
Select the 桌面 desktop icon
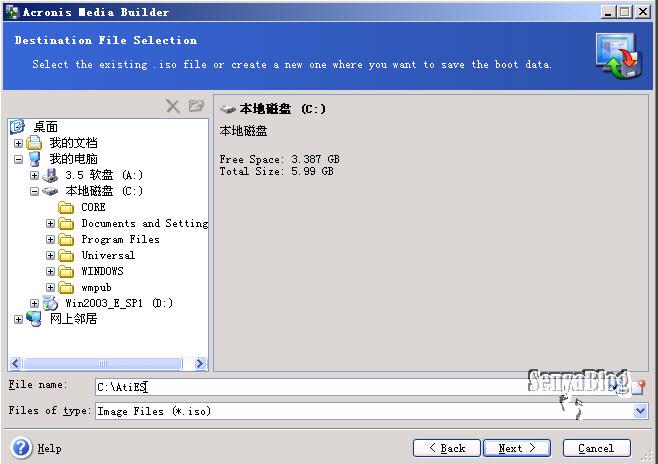click(x=18, y=126)
